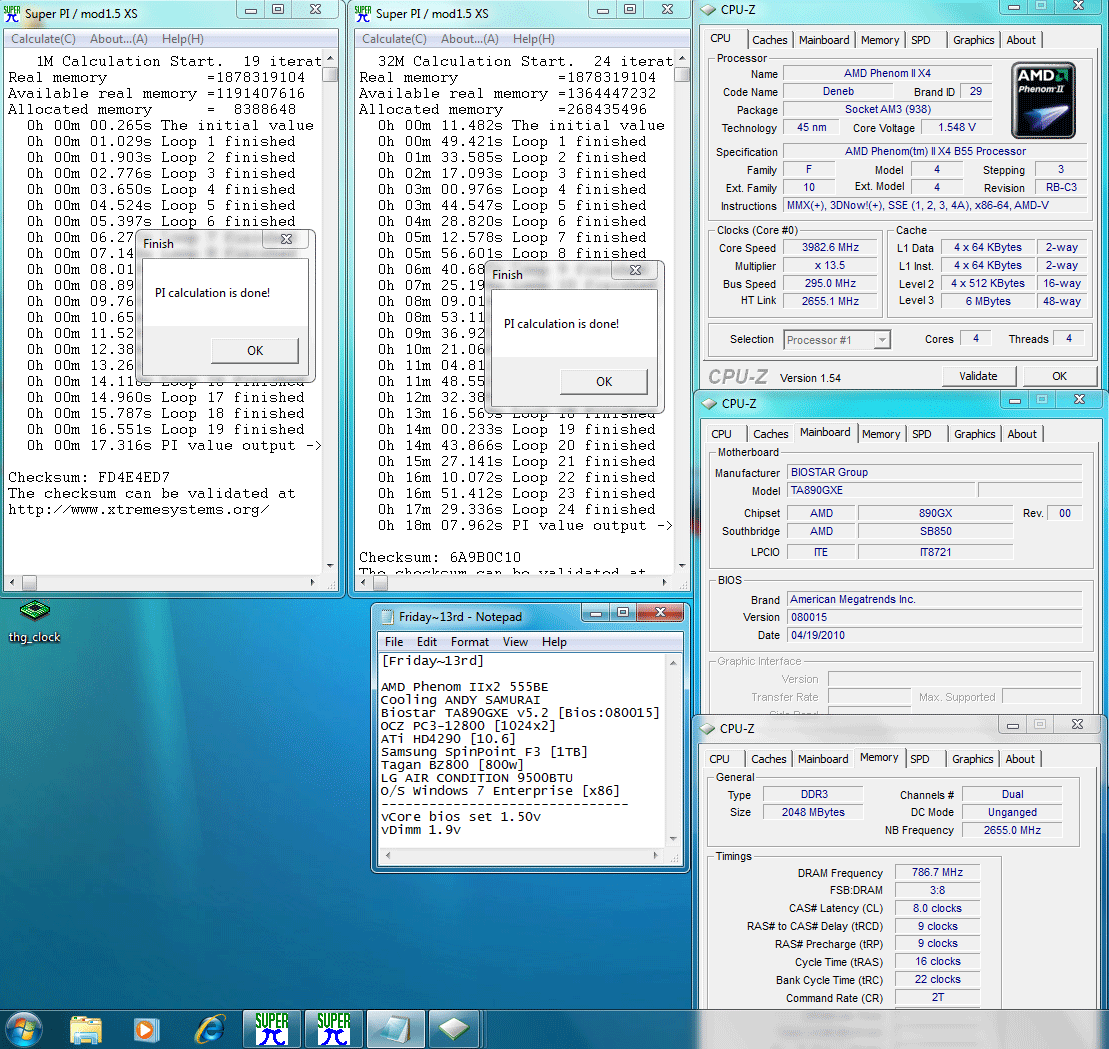Screen dimensions: 1109x1049
Task: Switch to Notepad via its taskbar icon
Action: point(396,1028)
